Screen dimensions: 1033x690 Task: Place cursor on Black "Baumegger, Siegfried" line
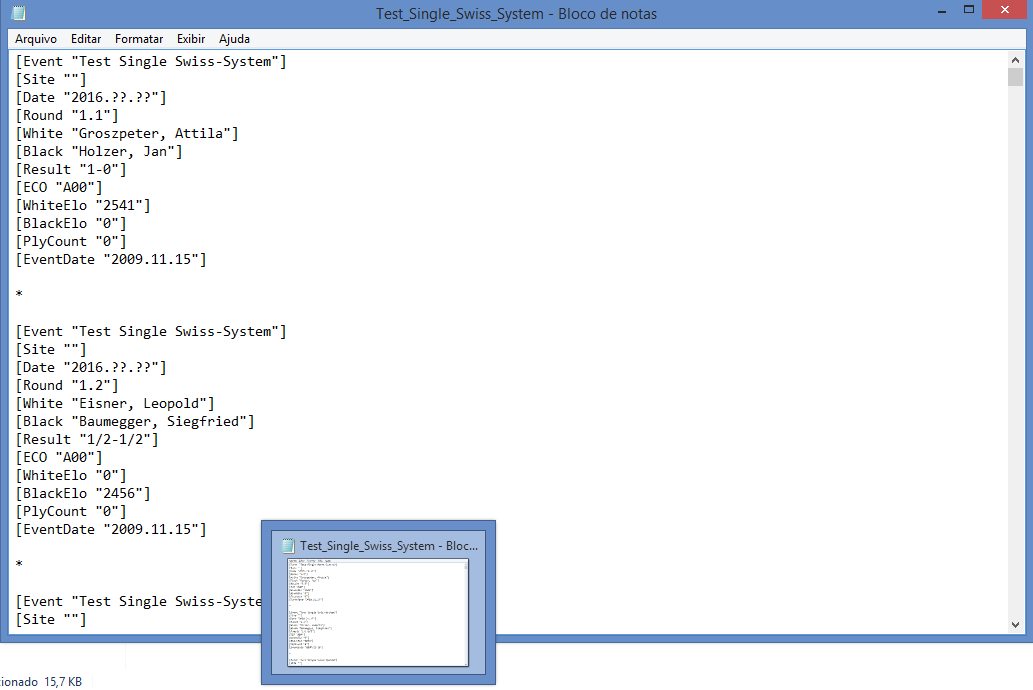click(x=135, y=421)
